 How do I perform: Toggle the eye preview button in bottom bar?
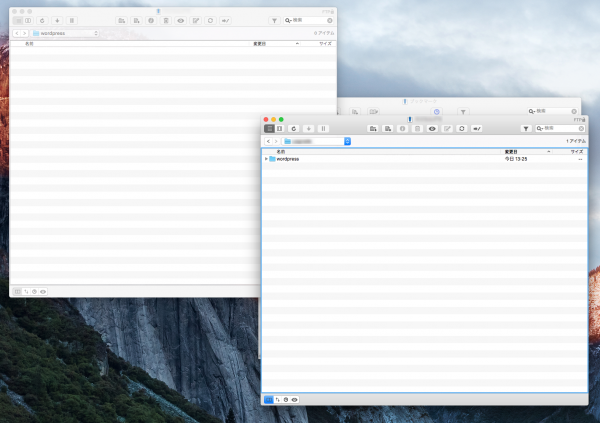[294, 400]
